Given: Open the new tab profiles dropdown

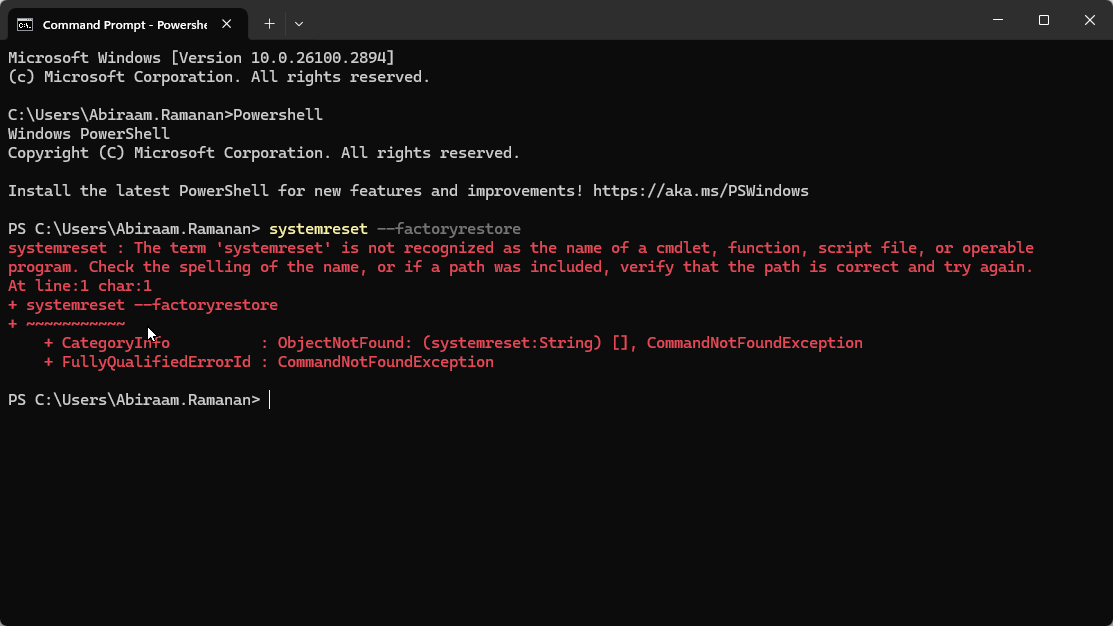Looking at the screenshot, I should pos(299,24).
